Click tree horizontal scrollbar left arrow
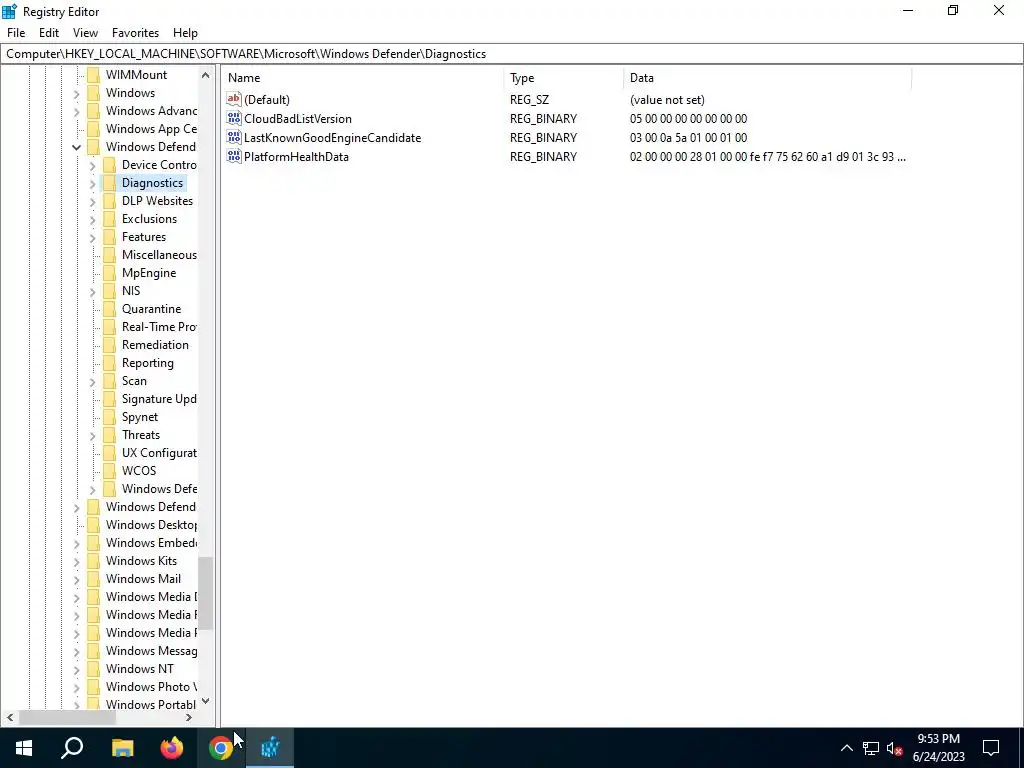Image resolution: width=1024 pixels, height=768 pixels. pyautogui.click(x=10, y=717)
